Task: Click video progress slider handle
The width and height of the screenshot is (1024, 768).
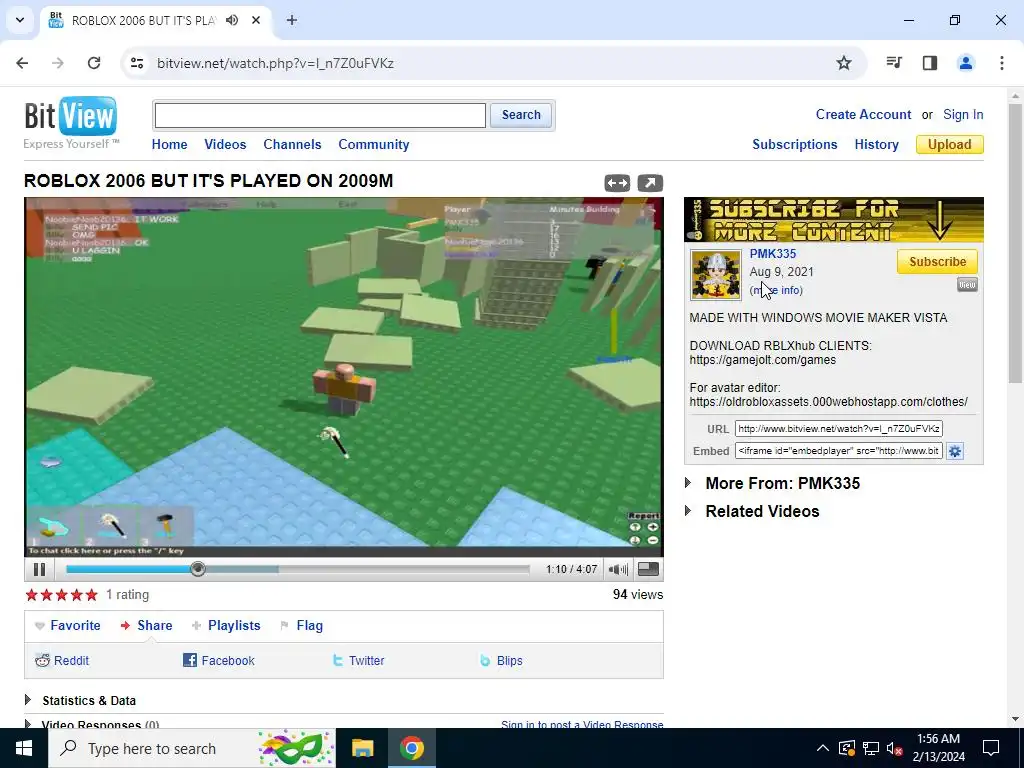Action: click(x=198, y=569)
